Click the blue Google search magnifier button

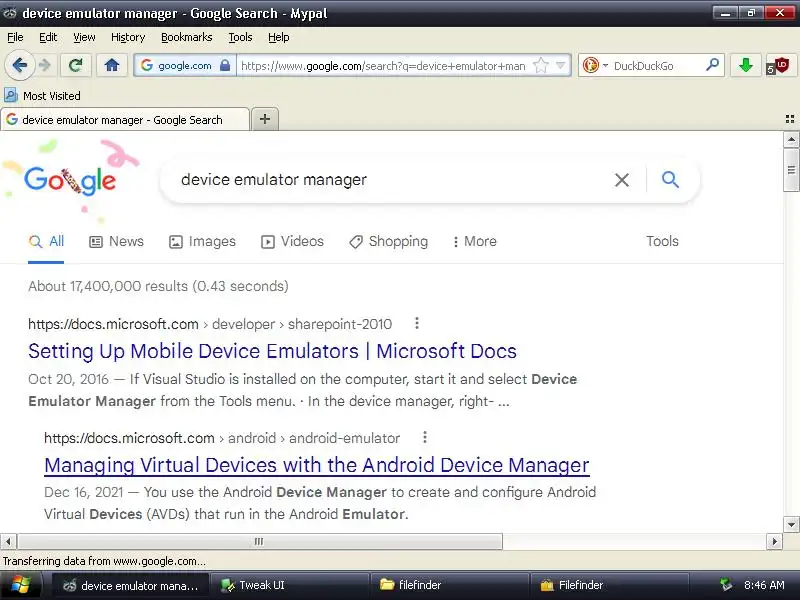(x=670, y=180)
